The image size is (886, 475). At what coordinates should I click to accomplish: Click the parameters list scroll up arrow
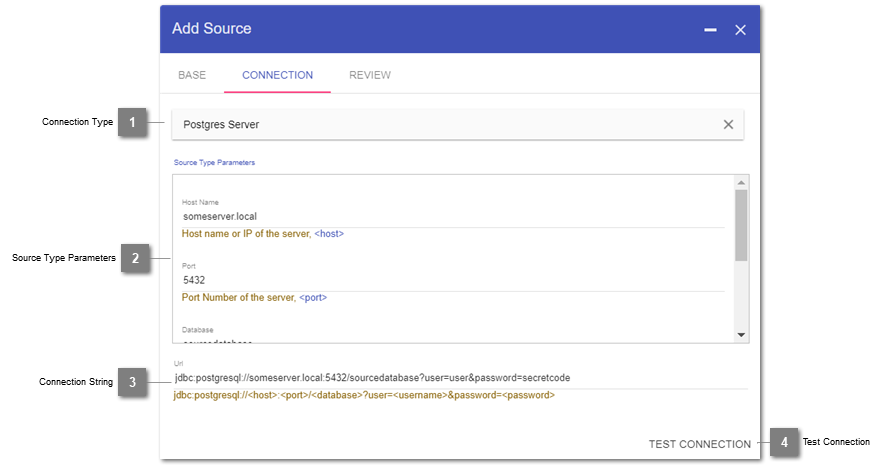741,183
